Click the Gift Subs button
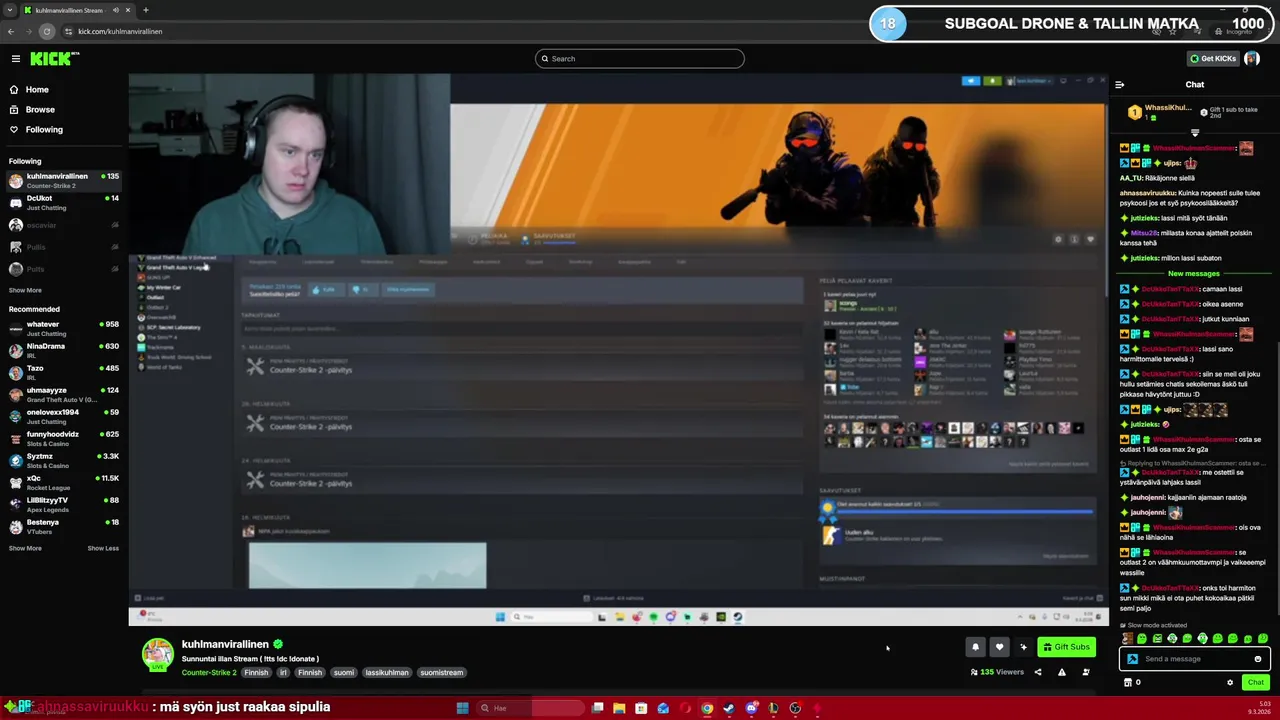The height and width of the screenshot is (720, 1280). 1066,647
